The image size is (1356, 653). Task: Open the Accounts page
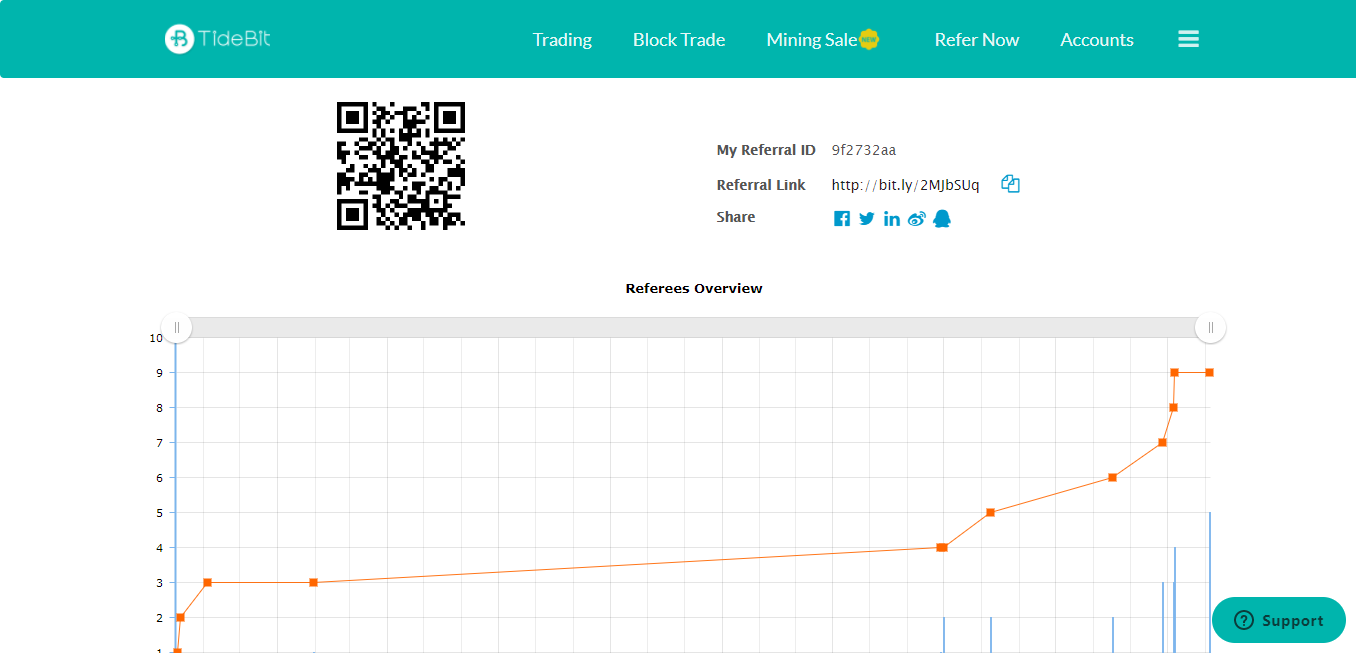(1097, 40)
